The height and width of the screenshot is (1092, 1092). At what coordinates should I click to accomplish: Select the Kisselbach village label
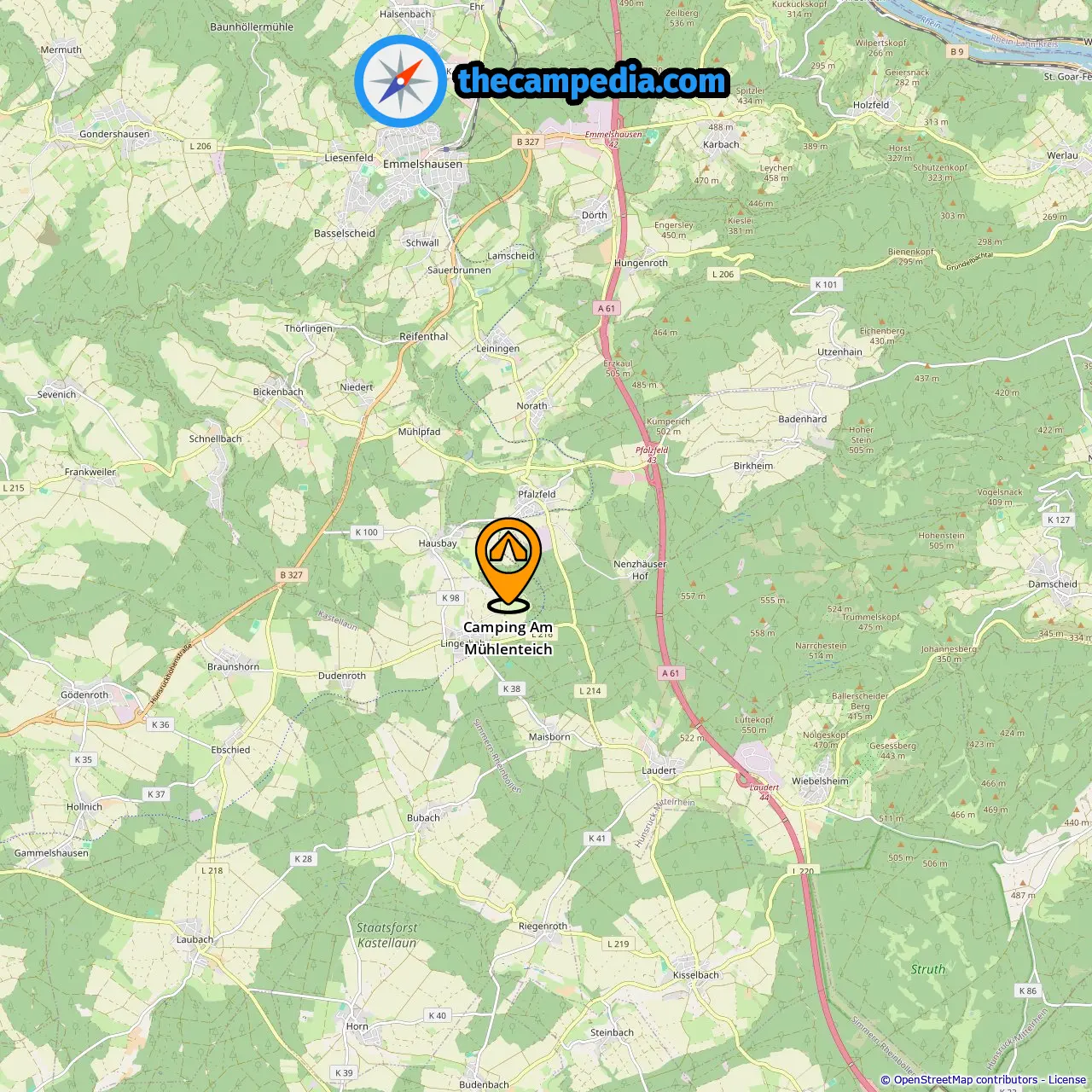point(696,974)
